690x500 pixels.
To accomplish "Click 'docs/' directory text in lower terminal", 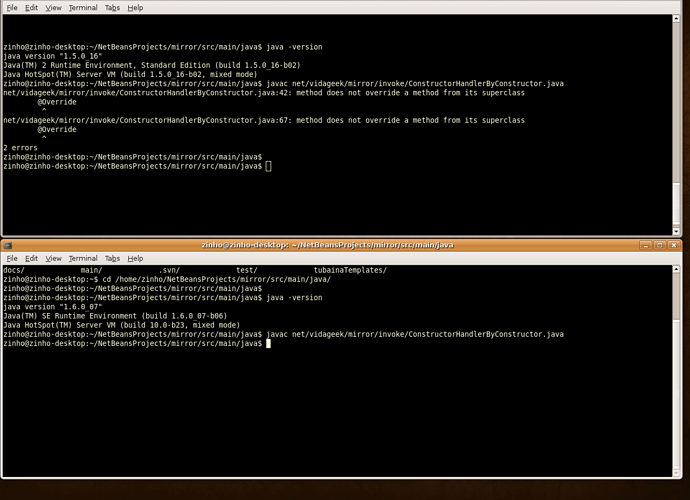I will tap(14, 270).
